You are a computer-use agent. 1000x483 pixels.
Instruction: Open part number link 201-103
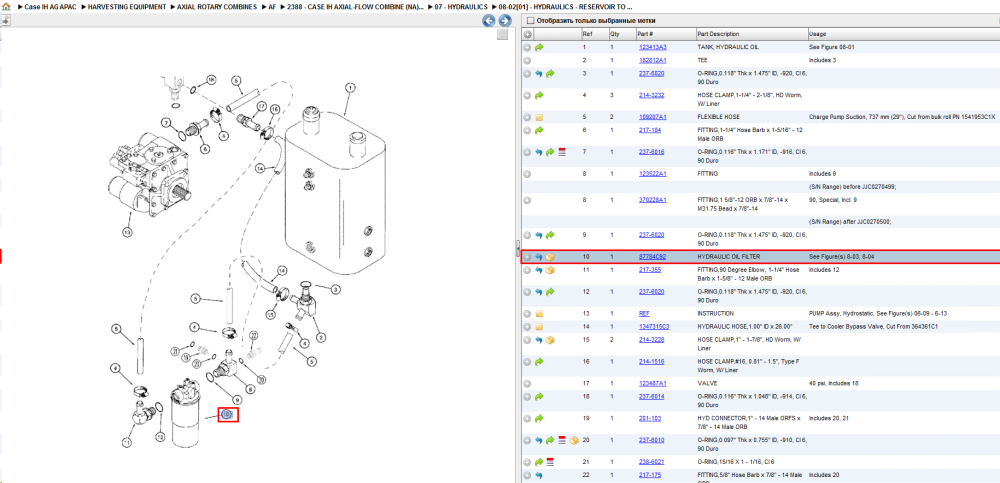point(649,419)
